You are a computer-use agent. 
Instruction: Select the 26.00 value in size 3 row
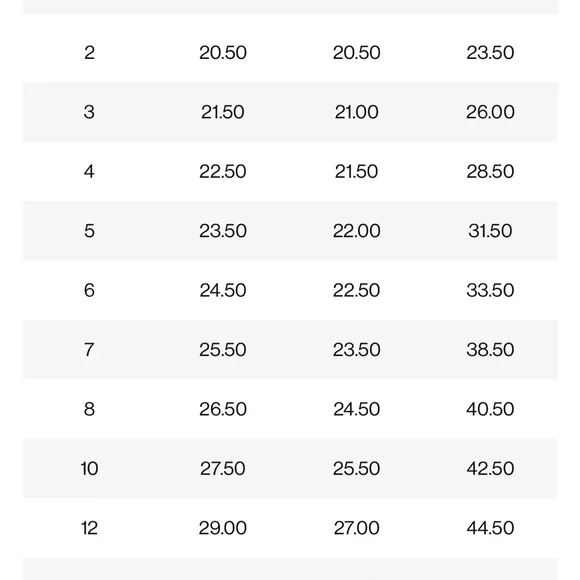tap(490, 112)
